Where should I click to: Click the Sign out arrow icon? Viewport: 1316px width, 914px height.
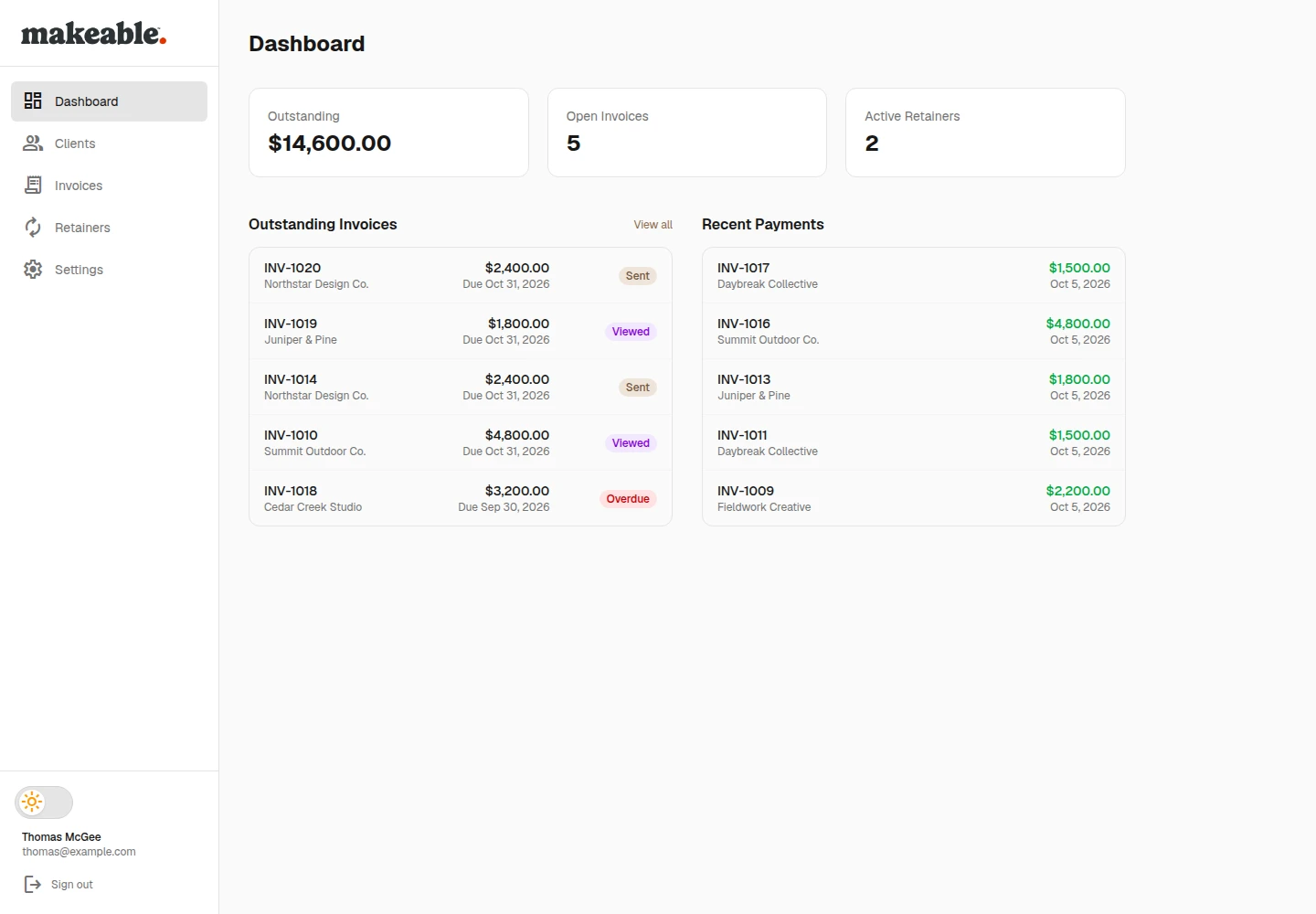pos(32,884)
